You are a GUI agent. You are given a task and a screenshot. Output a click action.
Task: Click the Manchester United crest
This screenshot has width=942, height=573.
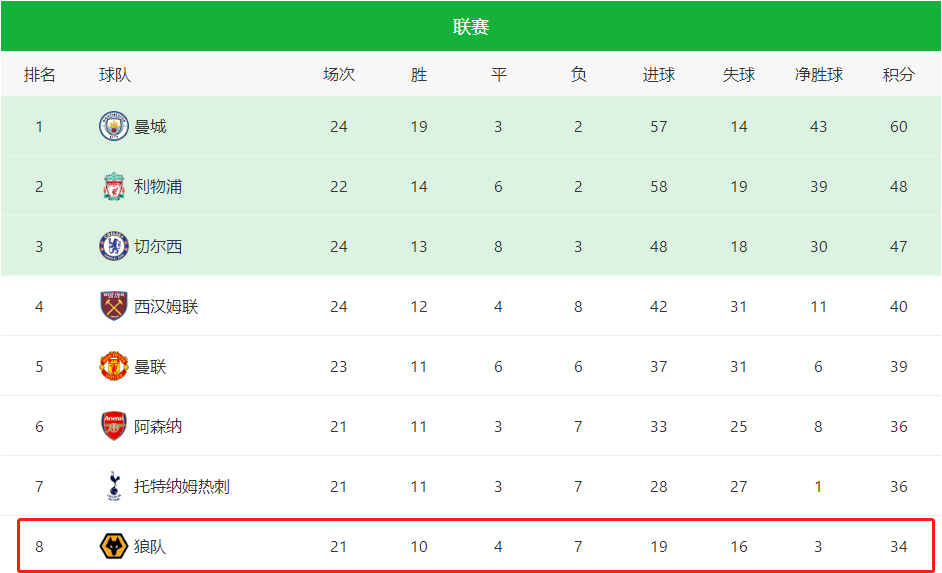tap(114, 366)
